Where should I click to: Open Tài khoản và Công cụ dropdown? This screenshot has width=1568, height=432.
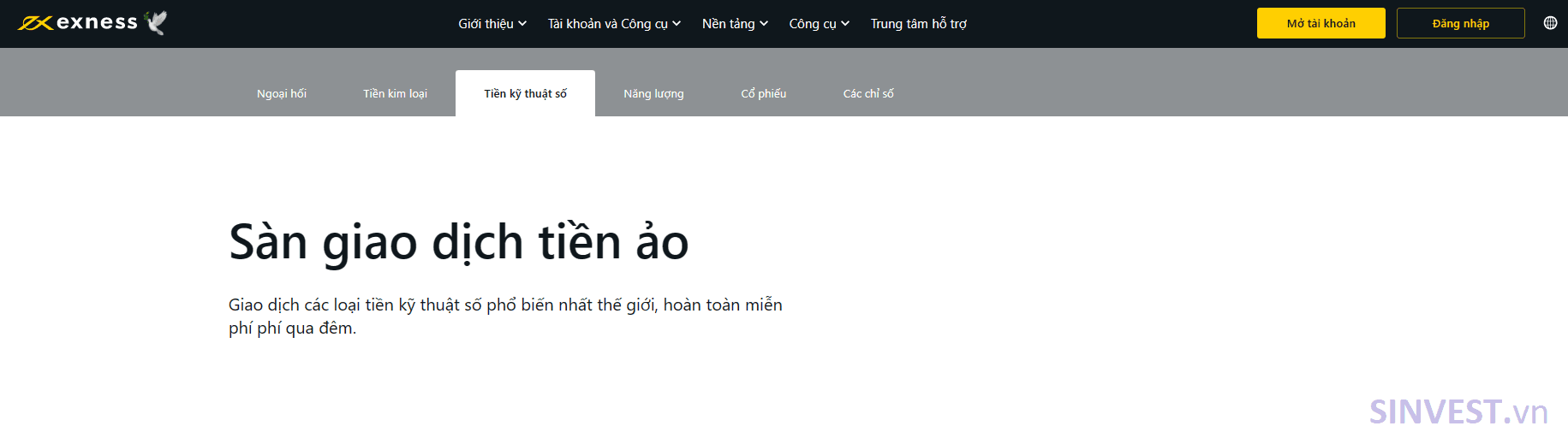click(614, 24)
